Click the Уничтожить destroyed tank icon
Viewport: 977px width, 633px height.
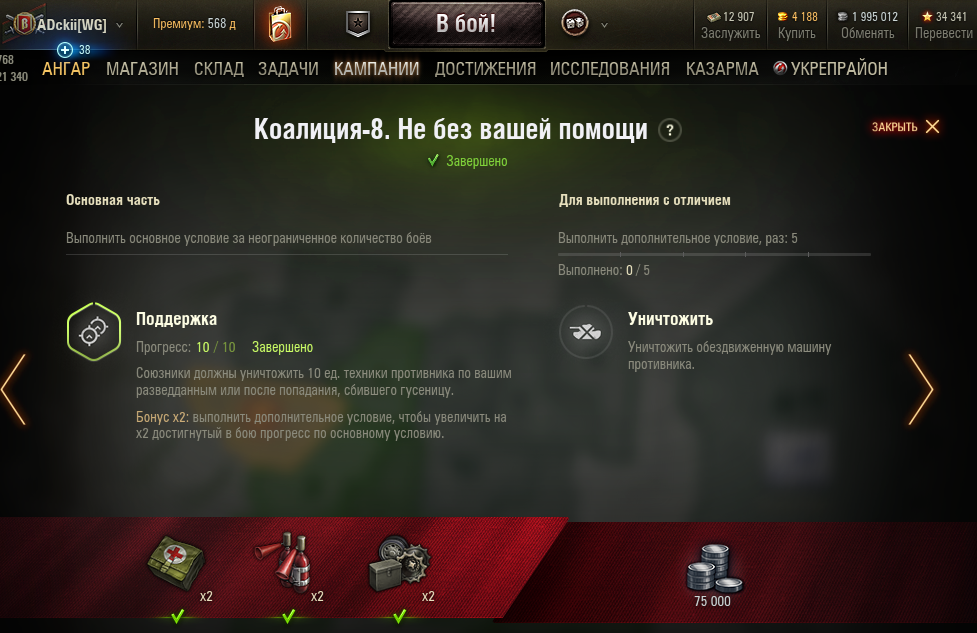pyautogui.click(x=586, y=332)
